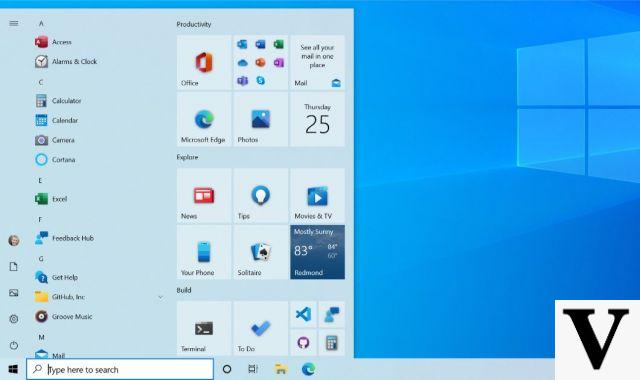Open the Calculator small tile in Build group
Viewport: 640px width, 380px height.
point(331,342)
